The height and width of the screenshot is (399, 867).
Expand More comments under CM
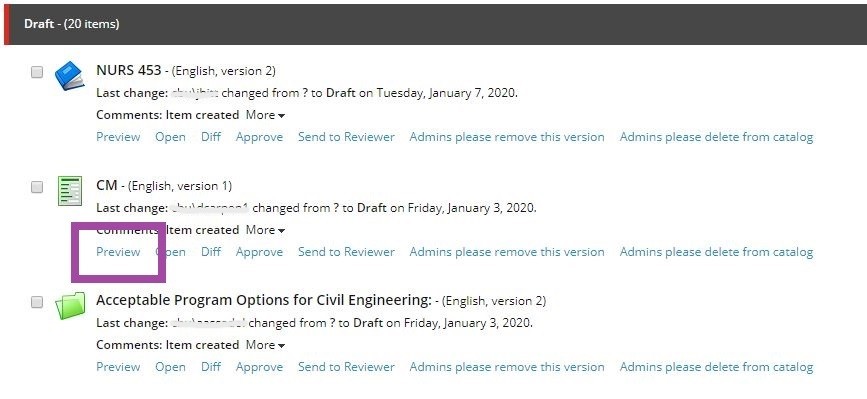265,230
